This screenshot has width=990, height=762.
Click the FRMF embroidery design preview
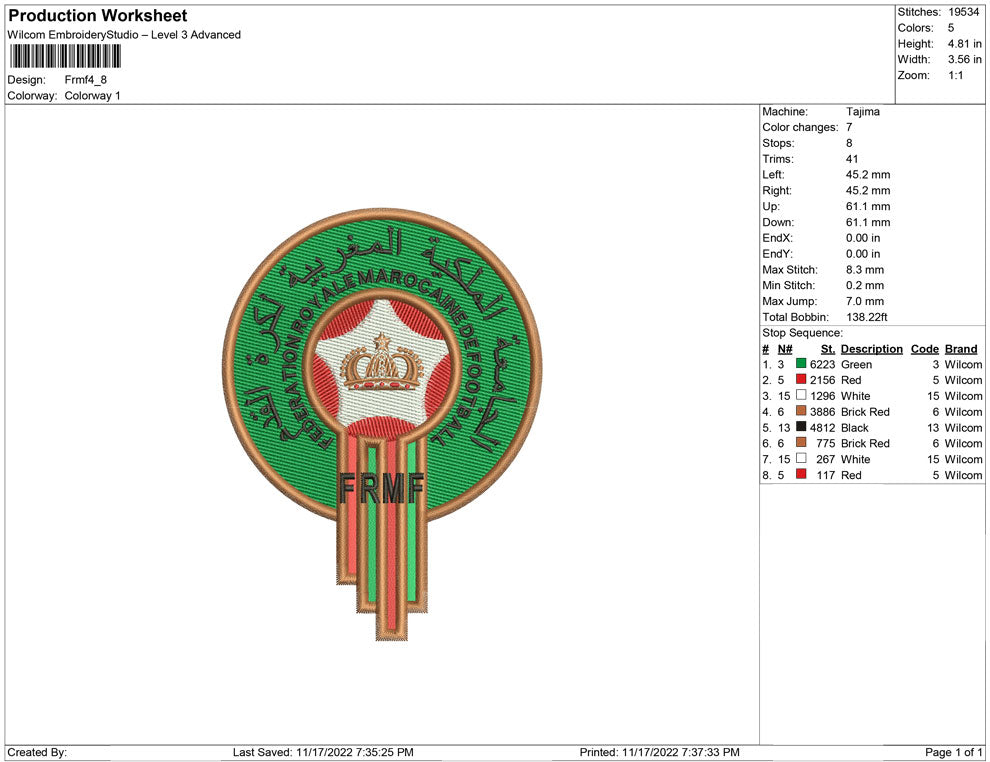(382, 425)
